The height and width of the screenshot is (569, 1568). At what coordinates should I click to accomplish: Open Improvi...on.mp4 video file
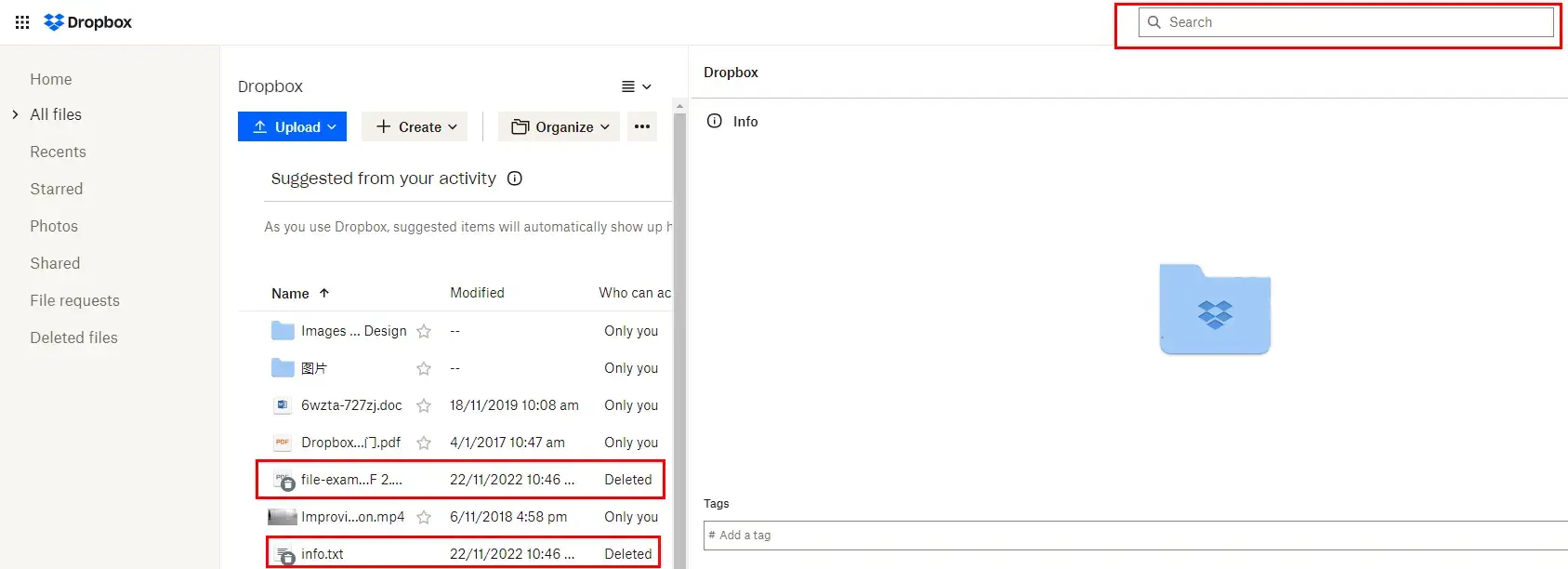tap(352, 517)
